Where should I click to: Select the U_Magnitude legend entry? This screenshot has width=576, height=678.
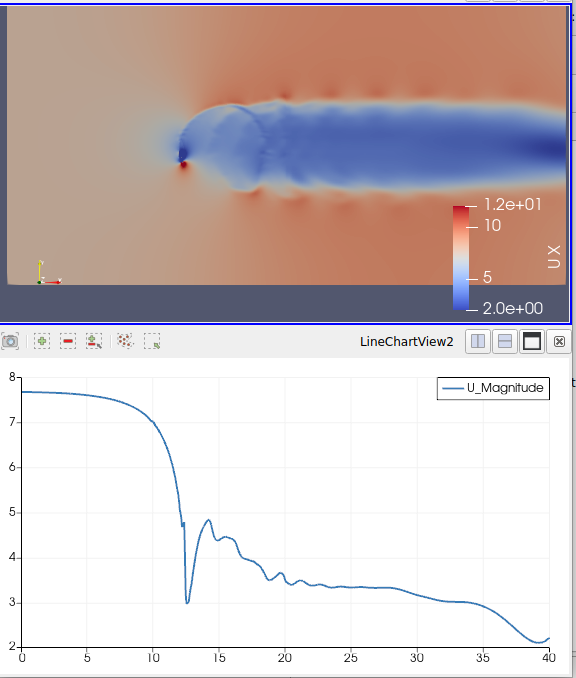click(493, 388)
